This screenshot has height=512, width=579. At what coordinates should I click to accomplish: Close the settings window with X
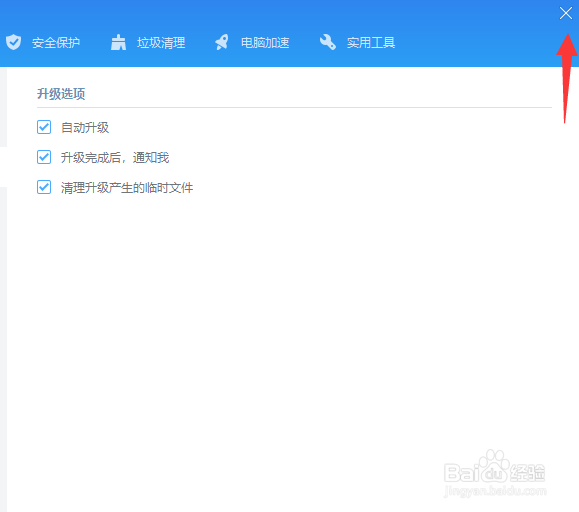[x=566, y=13]
